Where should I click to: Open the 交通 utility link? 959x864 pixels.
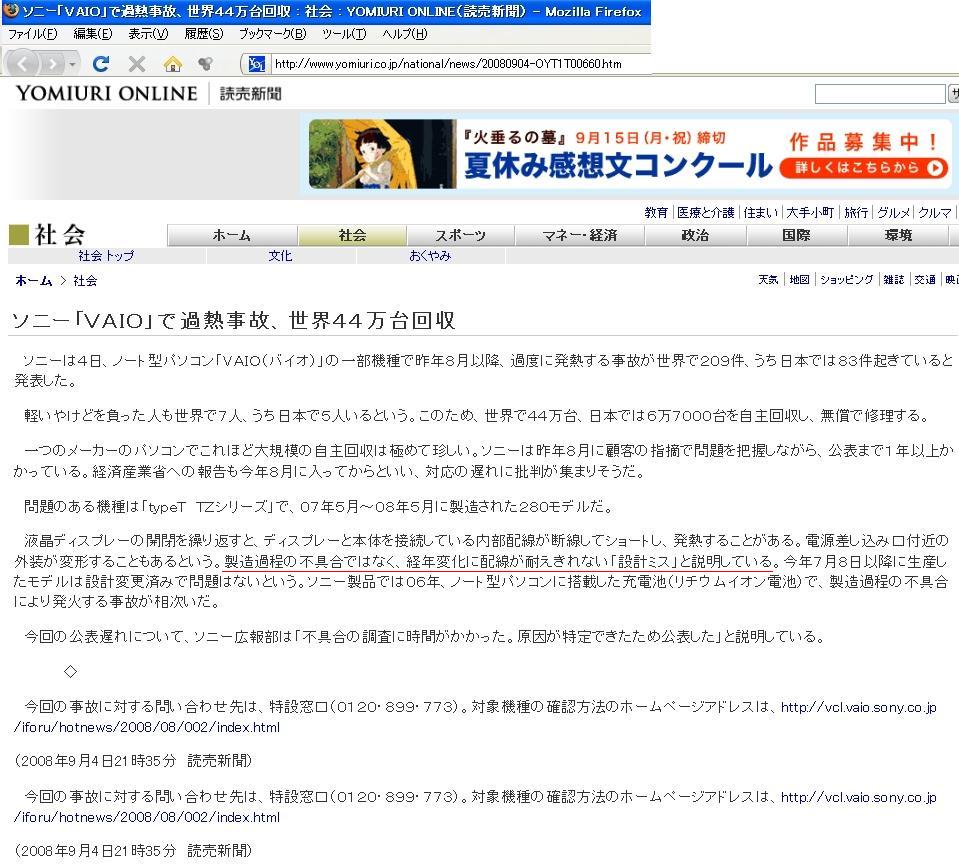[x=925, y=279]
